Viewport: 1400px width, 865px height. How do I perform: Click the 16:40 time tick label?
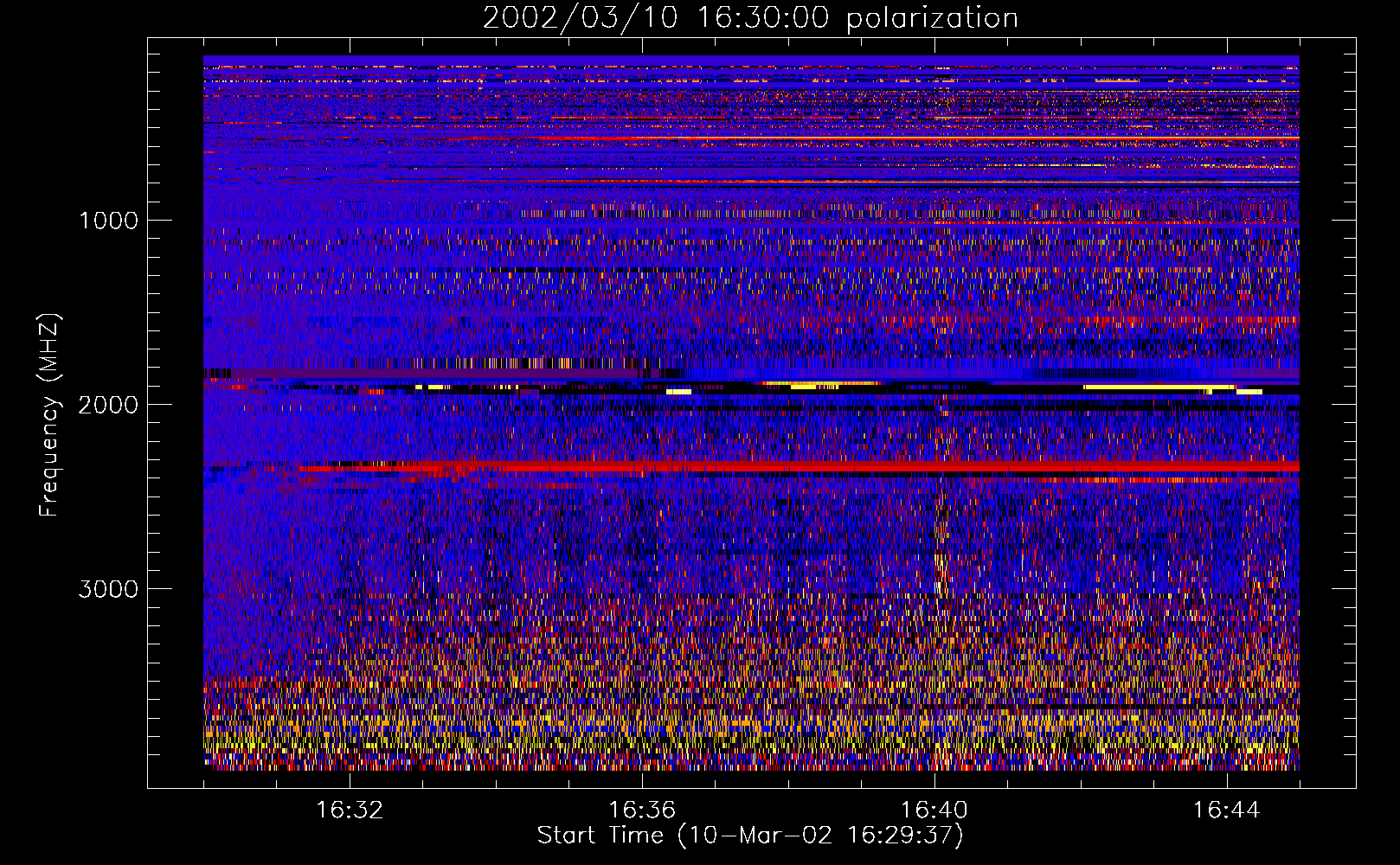point(934,811)
